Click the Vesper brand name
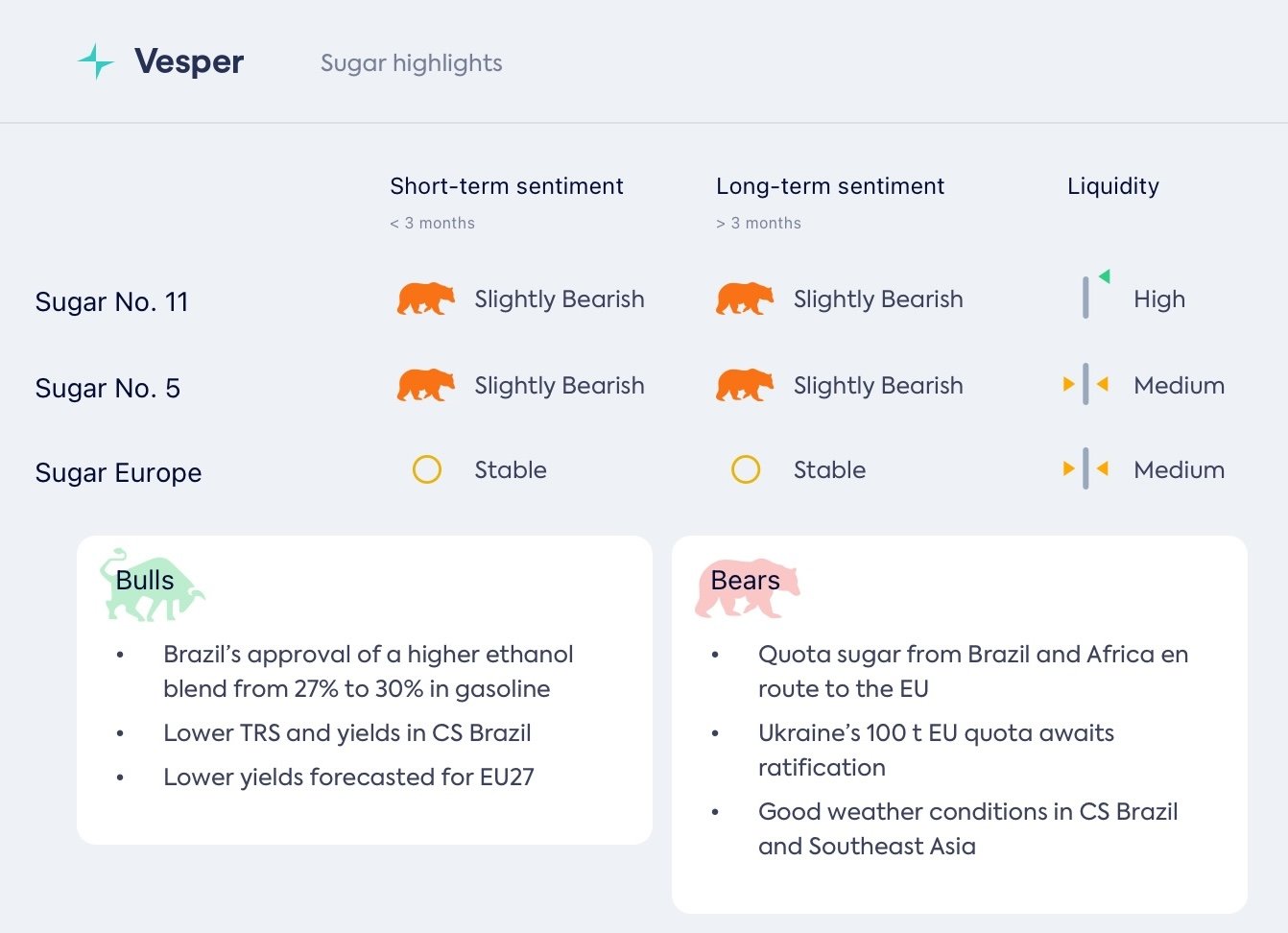 (x=189, y=62)
